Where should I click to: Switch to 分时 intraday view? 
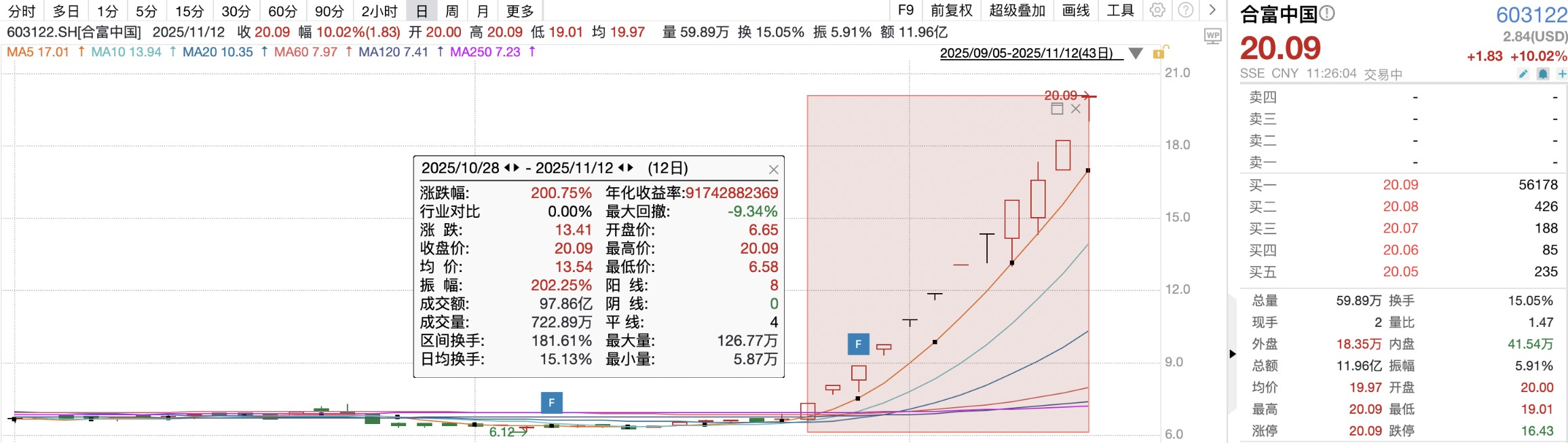click(22, 11)
